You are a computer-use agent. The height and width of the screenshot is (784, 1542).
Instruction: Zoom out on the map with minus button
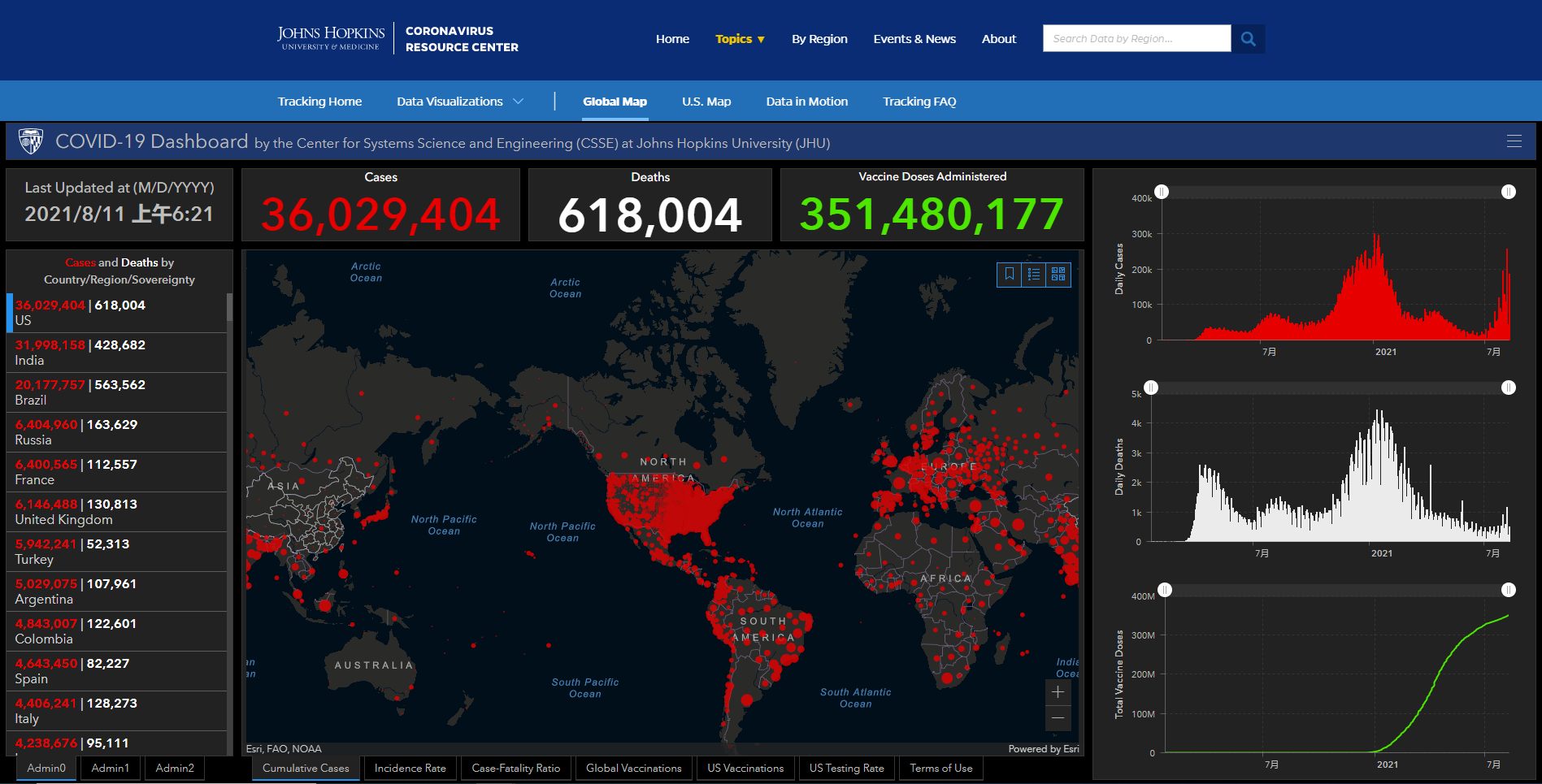(1058, 718)
